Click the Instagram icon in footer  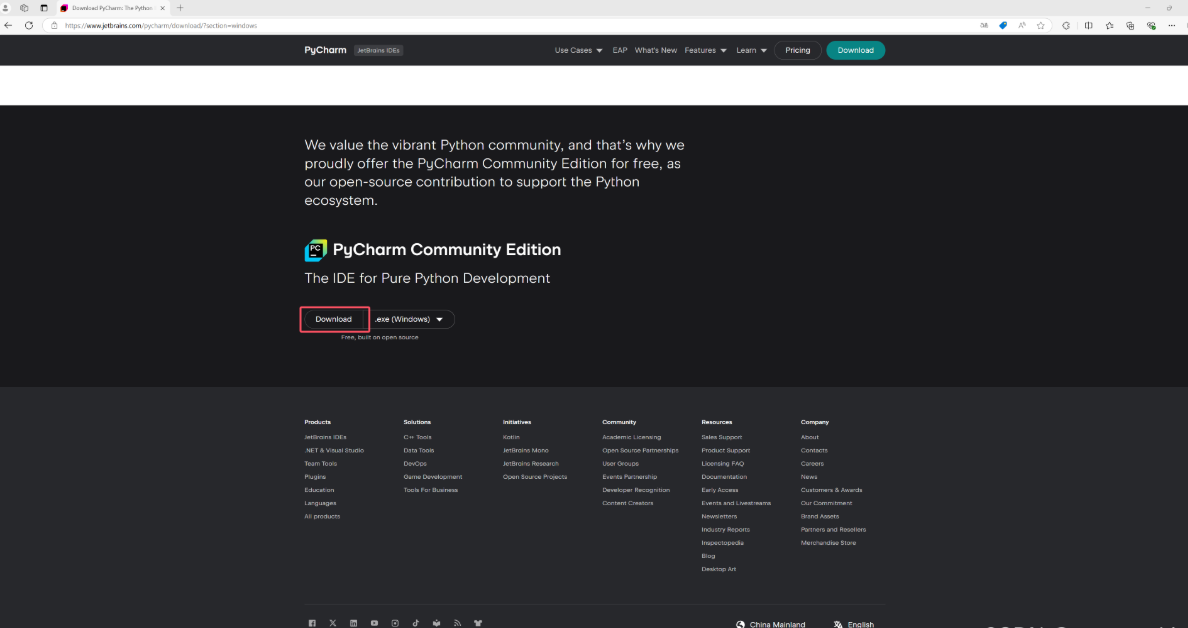395,623
